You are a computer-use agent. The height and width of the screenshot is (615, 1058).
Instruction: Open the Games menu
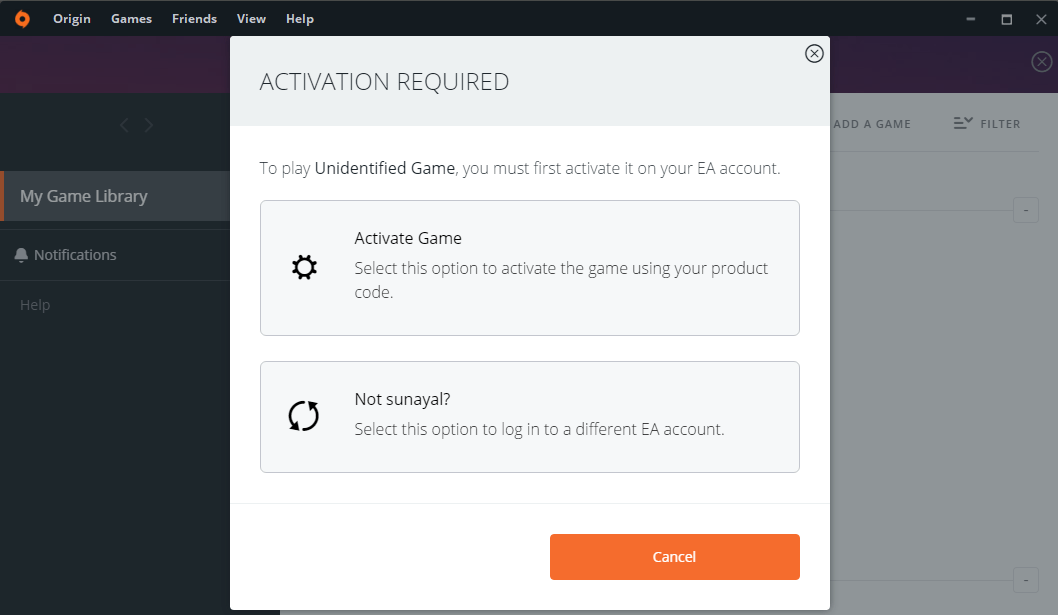coord(131,19)
